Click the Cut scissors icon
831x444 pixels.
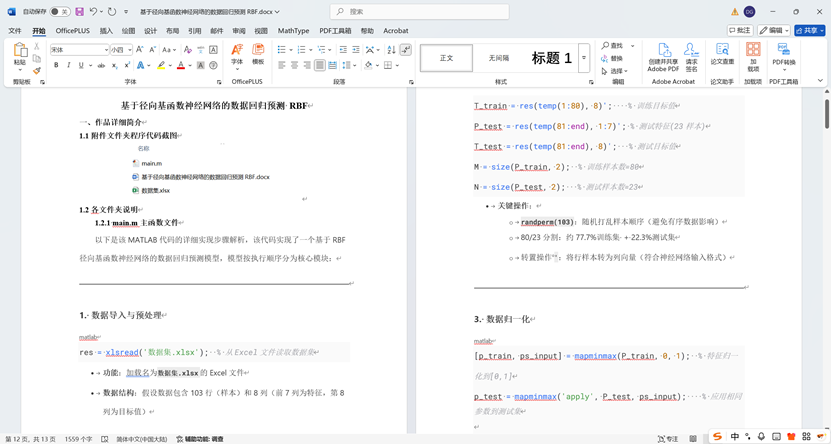(x=37, y=47)
